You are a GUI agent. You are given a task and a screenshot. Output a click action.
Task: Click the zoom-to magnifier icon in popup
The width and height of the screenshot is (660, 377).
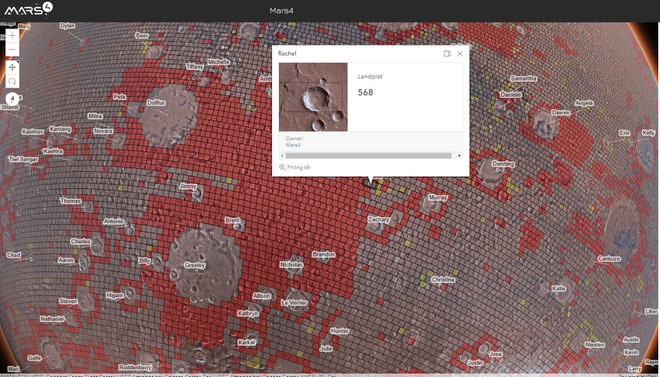tap(282, 167)
